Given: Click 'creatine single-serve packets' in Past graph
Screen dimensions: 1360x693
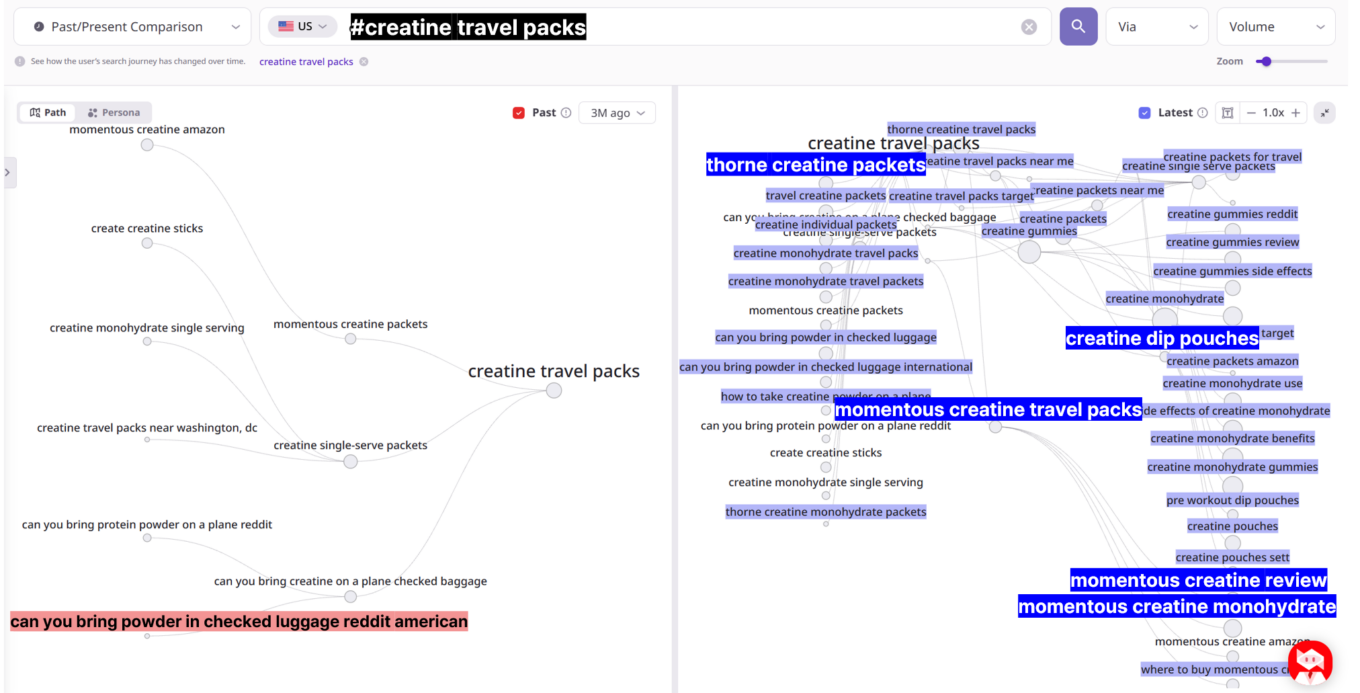Looking at the screenshot, I should coord(350,445).
